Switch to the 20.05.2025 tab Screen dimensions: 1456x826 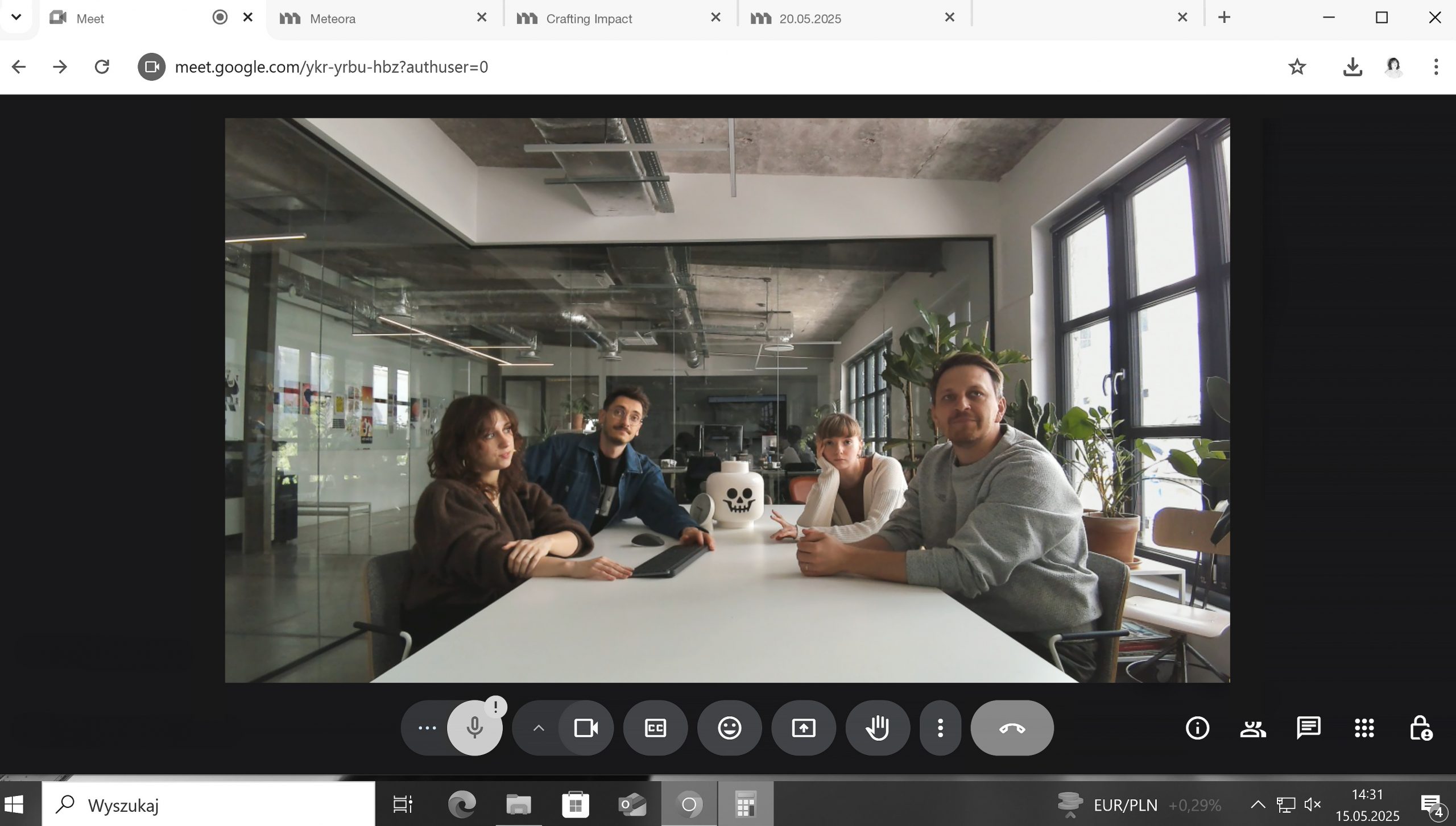point(853,18)
